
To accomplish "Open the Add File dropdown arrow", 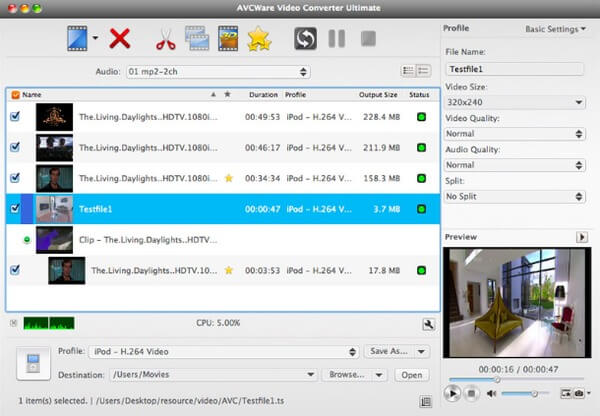I will pos(95,38).
